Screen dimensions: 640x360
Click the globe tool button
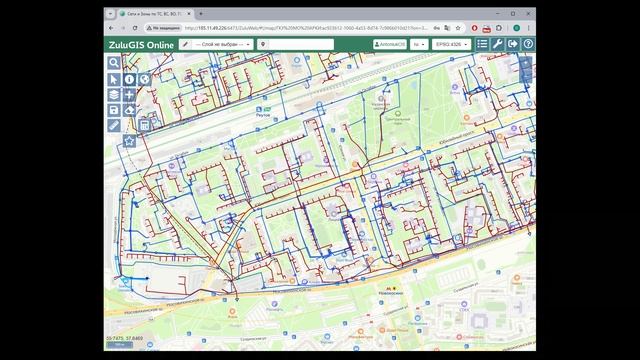point(144,79)
